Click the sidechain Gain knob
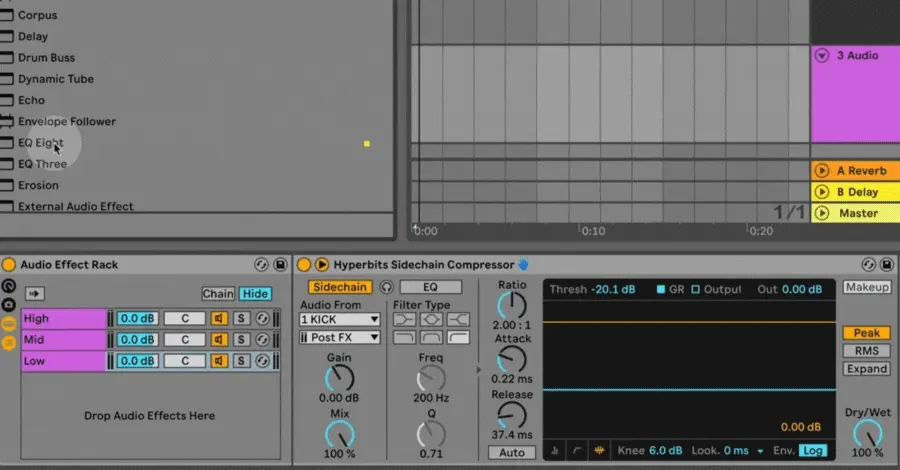Viewport: 900px width, 470px height. [340, 379]
